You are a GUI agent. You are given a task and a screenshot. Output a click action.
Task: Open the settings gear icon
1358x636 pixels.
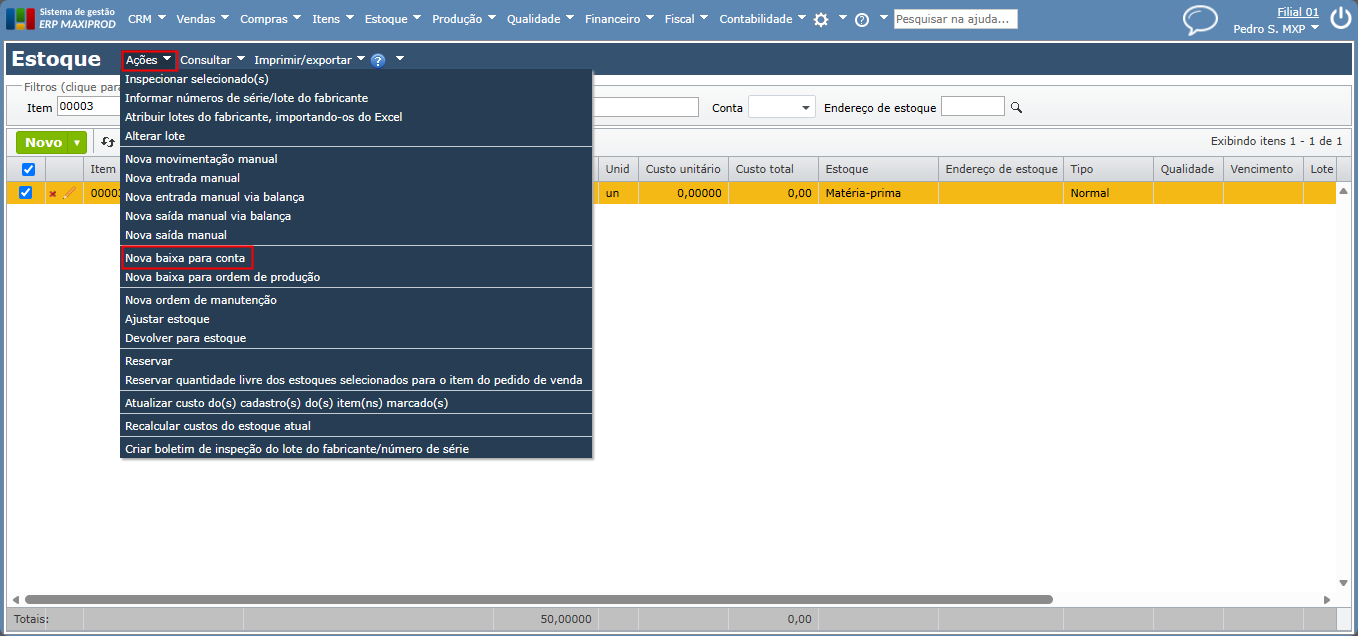(x=821, y=19)
